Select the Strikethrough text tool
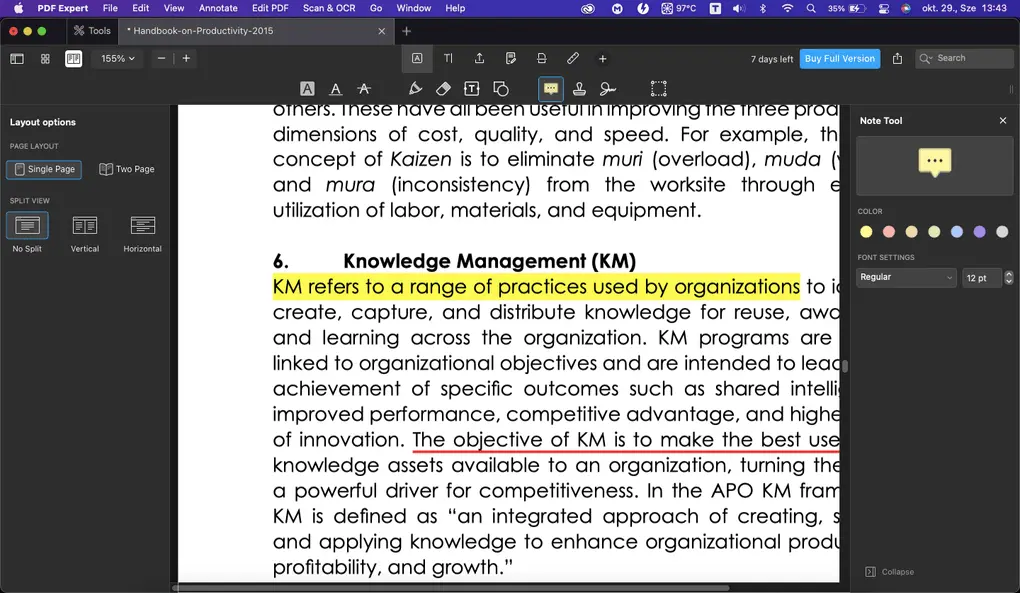The width and height of the screenshot is (1020, 593). point(365,88)
